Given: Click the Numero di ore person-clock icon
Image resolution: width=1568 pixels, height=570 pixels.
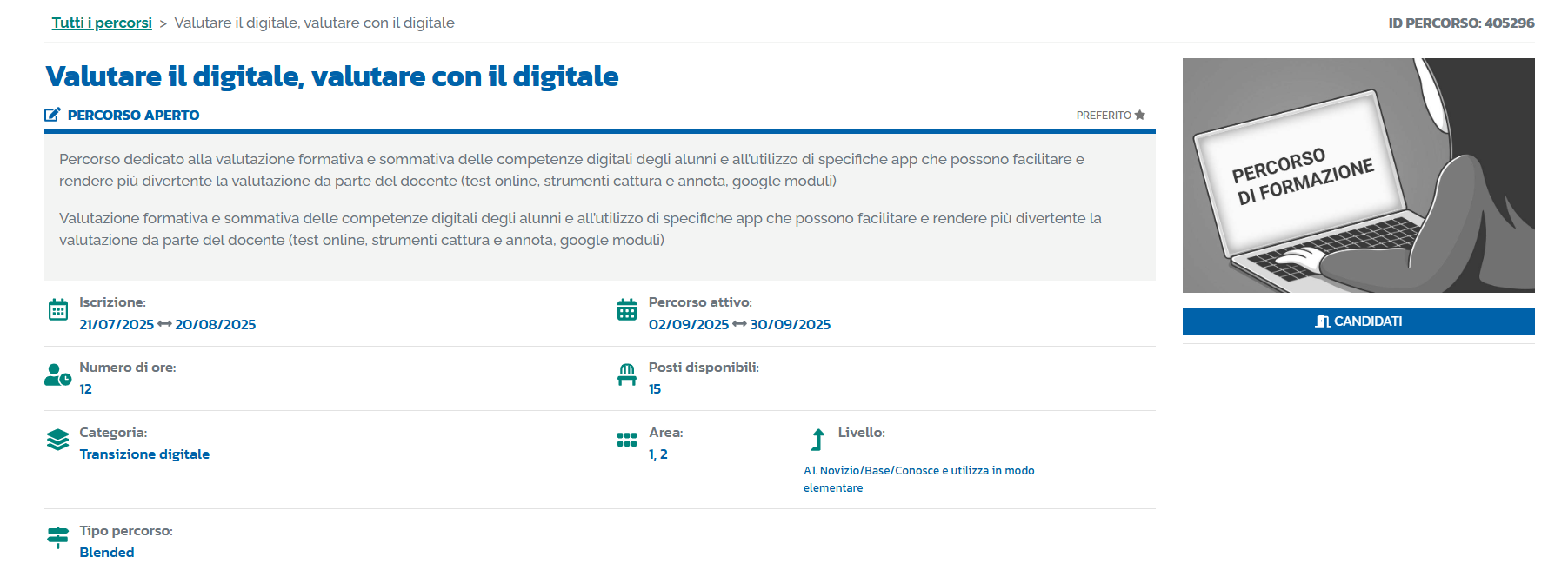Looking at the screenshot, I should point(58,375).
